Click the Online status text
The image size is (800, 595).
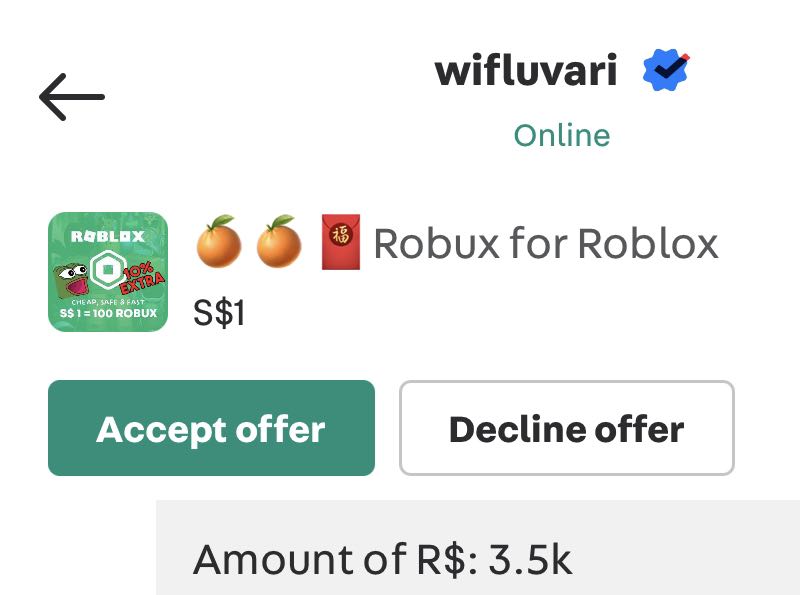coord(563,134)
